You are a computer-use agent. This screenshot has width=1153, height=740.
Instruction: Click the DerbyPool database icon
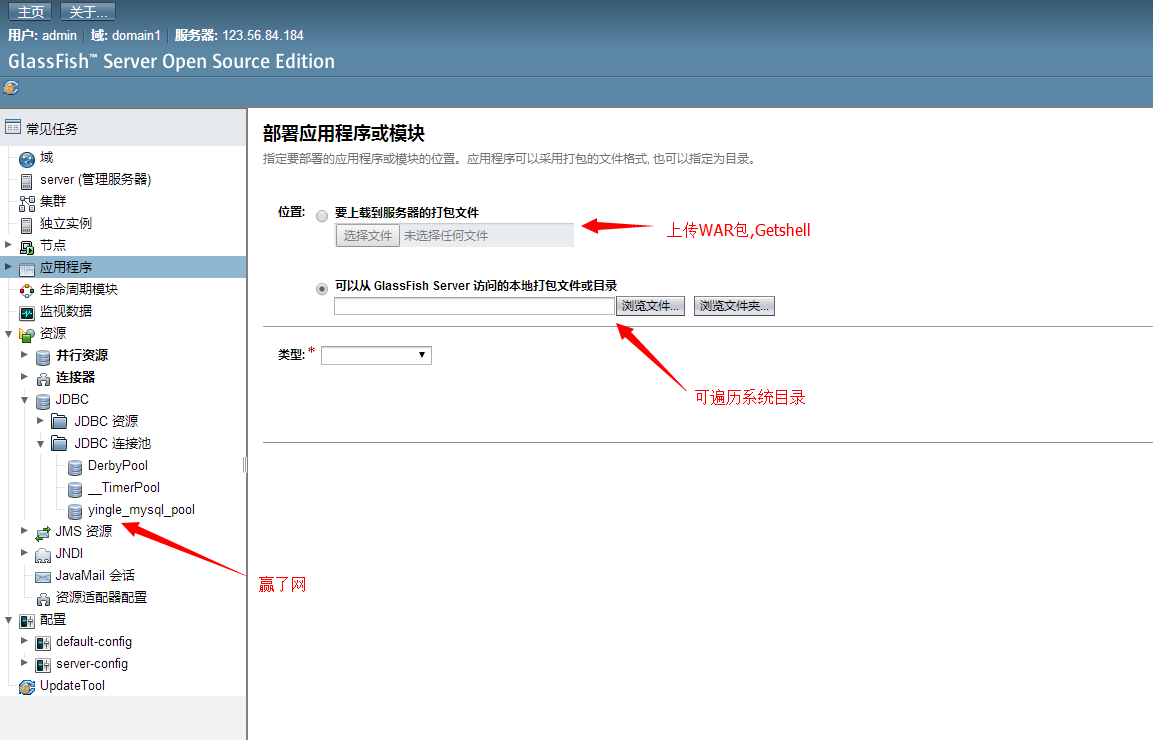pyautogui.click(x=75, y=467)
